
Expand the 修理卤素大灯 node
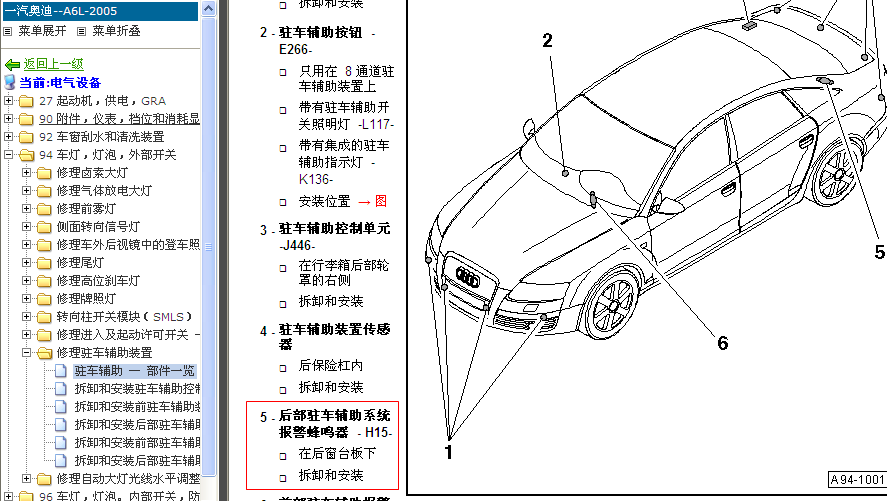point(27,172)
